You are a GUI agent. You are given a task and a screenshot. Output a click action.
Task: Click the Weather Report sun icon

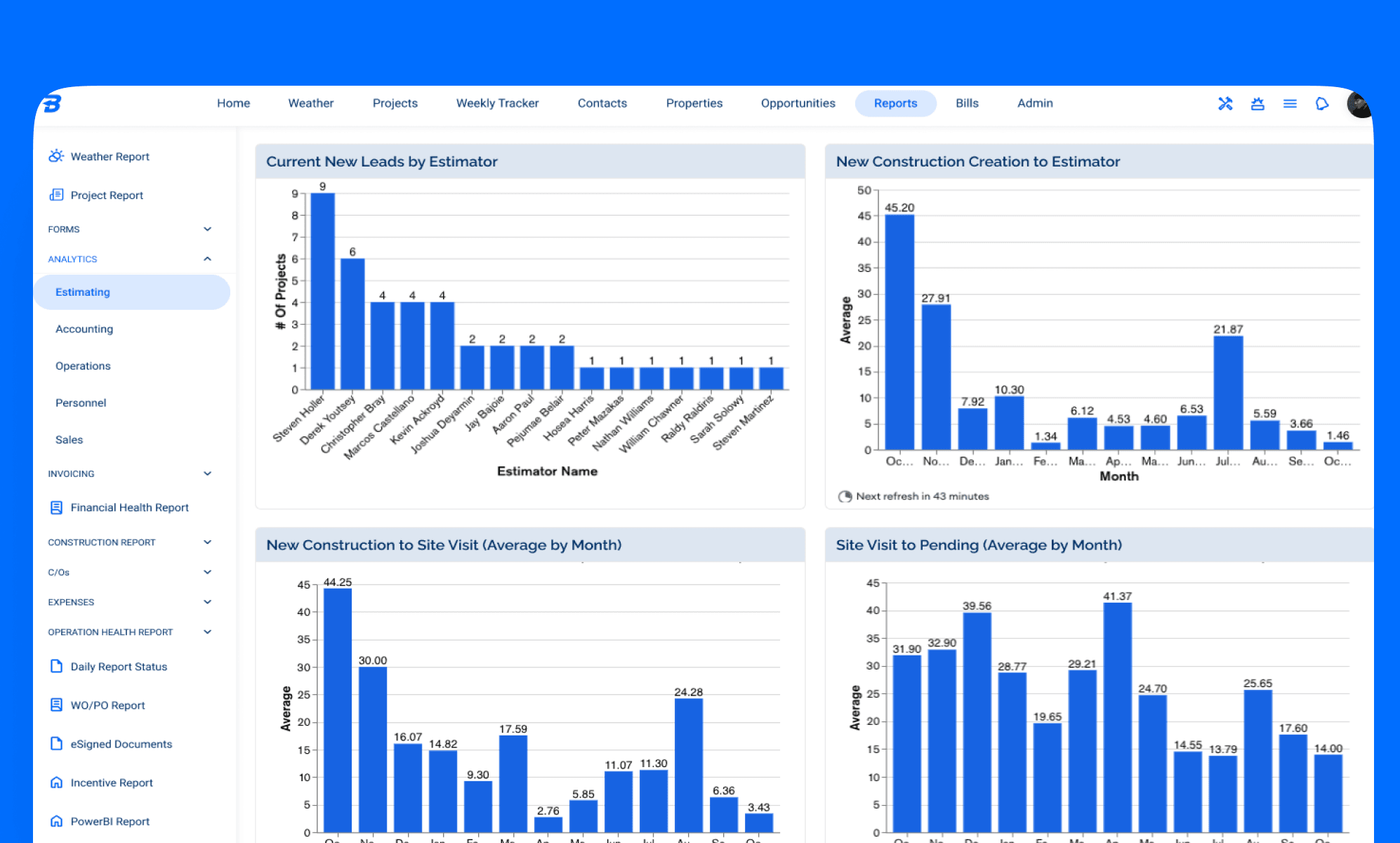click(56, 156)
